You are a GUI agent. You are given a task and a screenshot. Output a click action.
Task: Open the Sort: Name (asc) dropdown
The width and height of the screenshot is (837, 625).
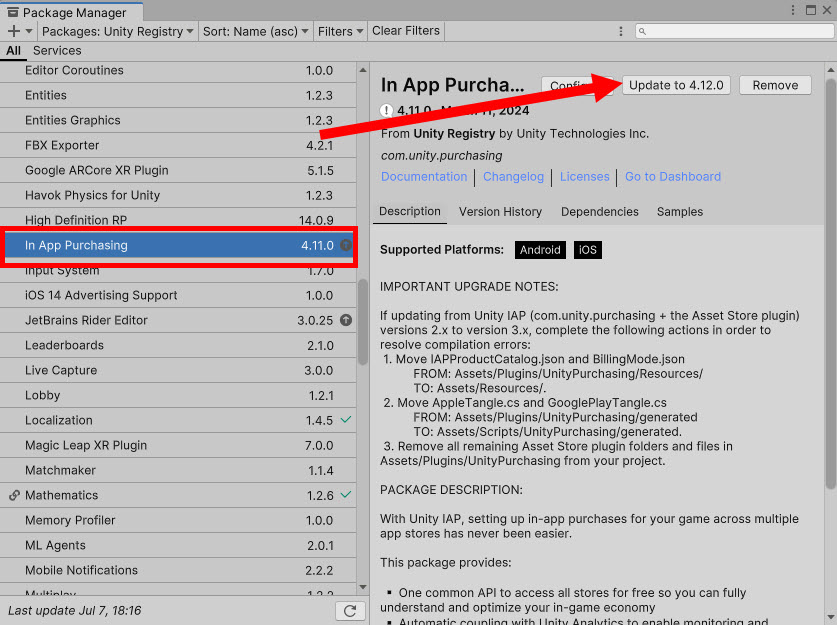coord(256,31)
